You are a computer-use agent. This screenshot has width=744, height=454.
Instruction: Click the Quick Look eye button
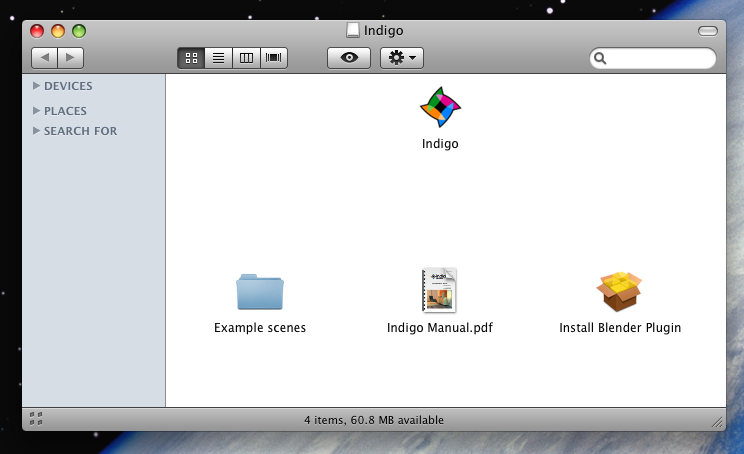click(349, 58)
